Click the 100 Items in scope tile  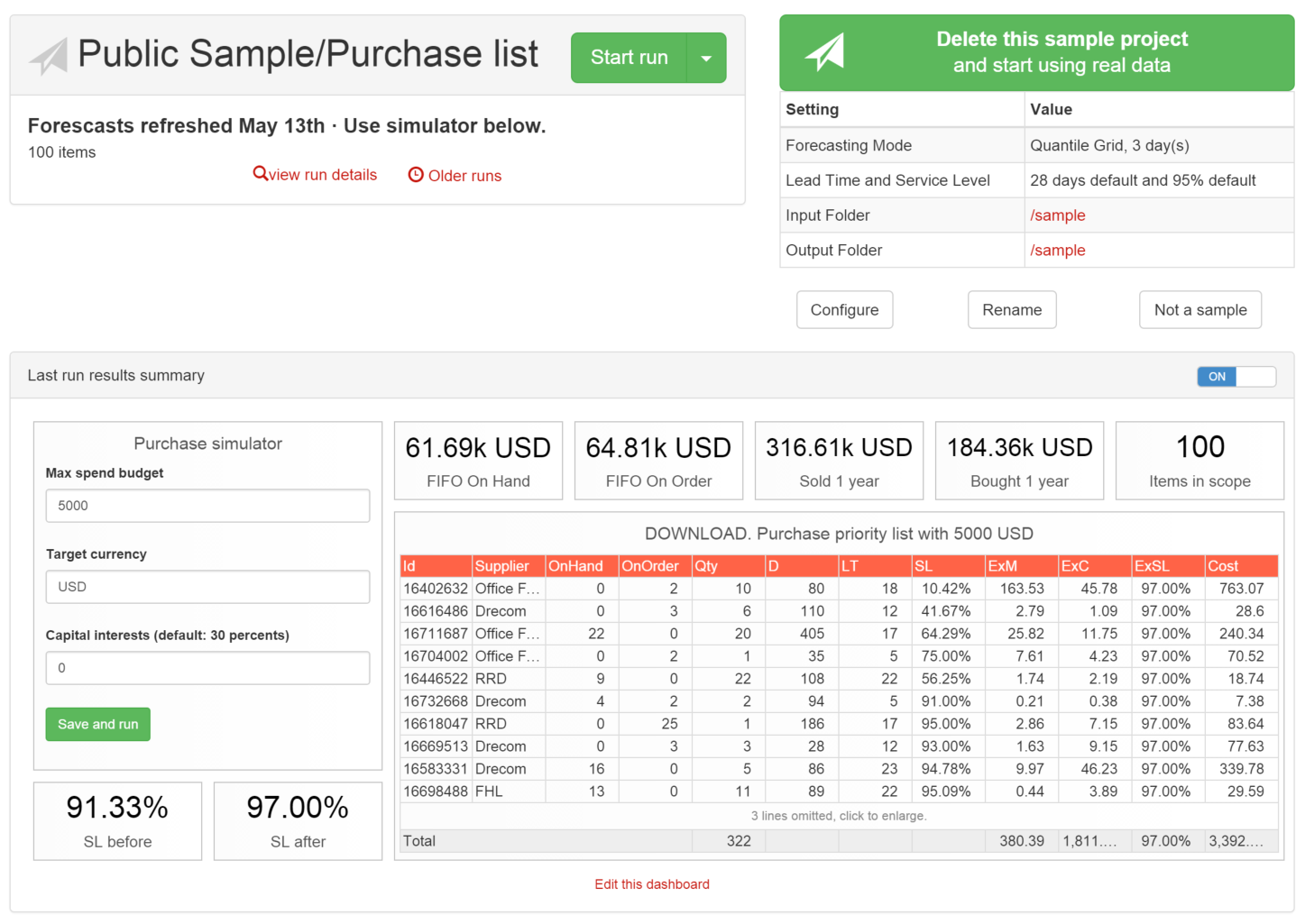tap(1199, 461)
